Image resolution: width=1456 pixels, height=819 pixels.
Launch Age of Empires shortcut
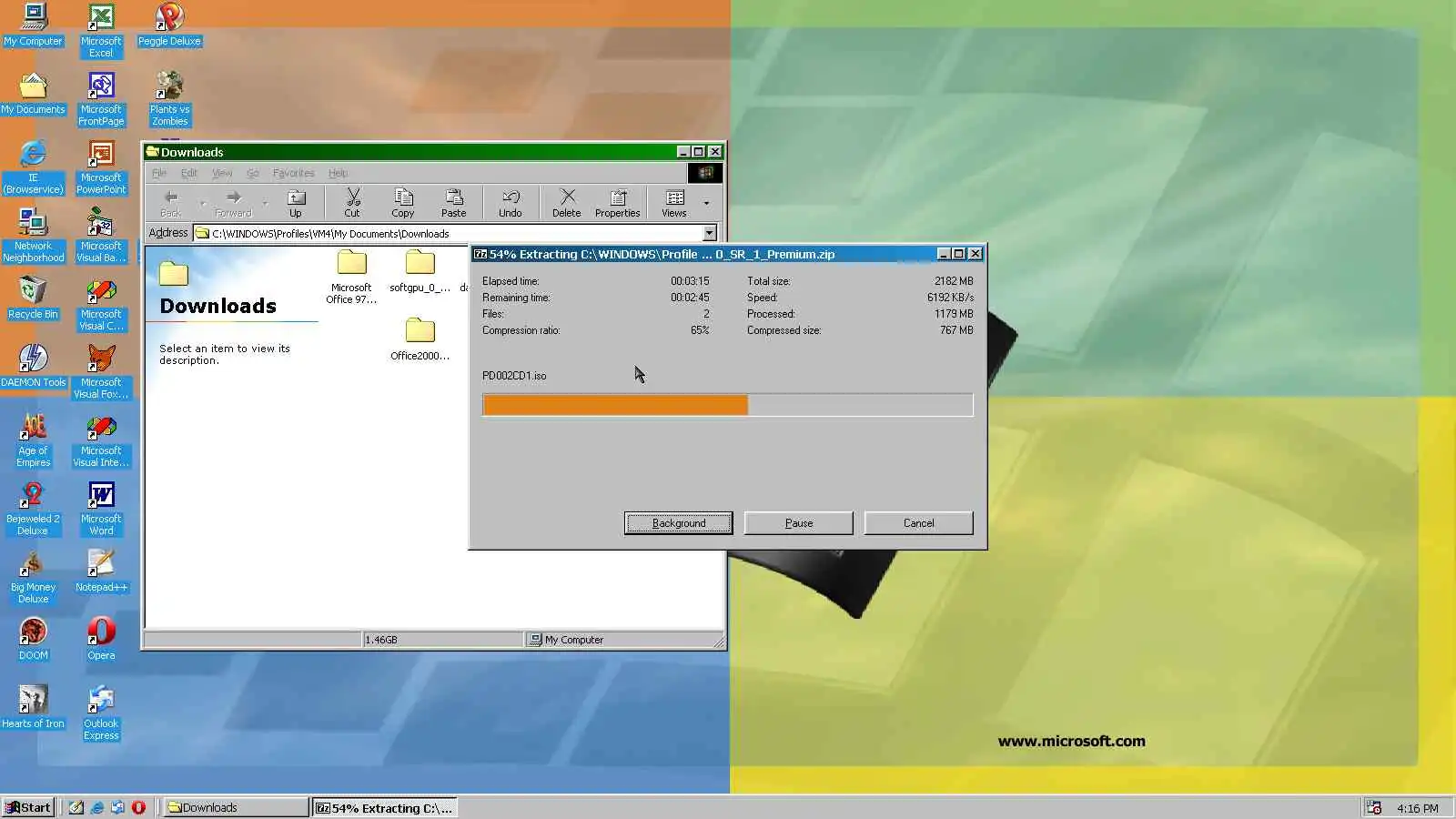click(x=34, y=440)
